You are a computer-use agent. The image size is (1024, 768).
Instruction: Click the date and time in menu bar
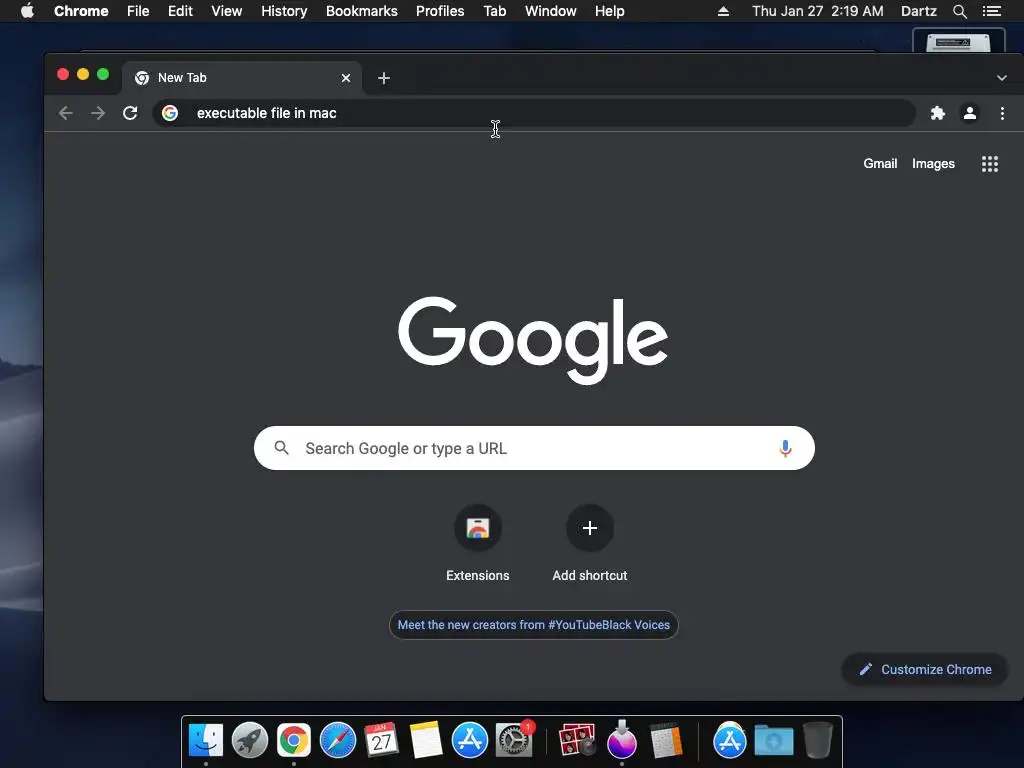click(x=818, y=11)
